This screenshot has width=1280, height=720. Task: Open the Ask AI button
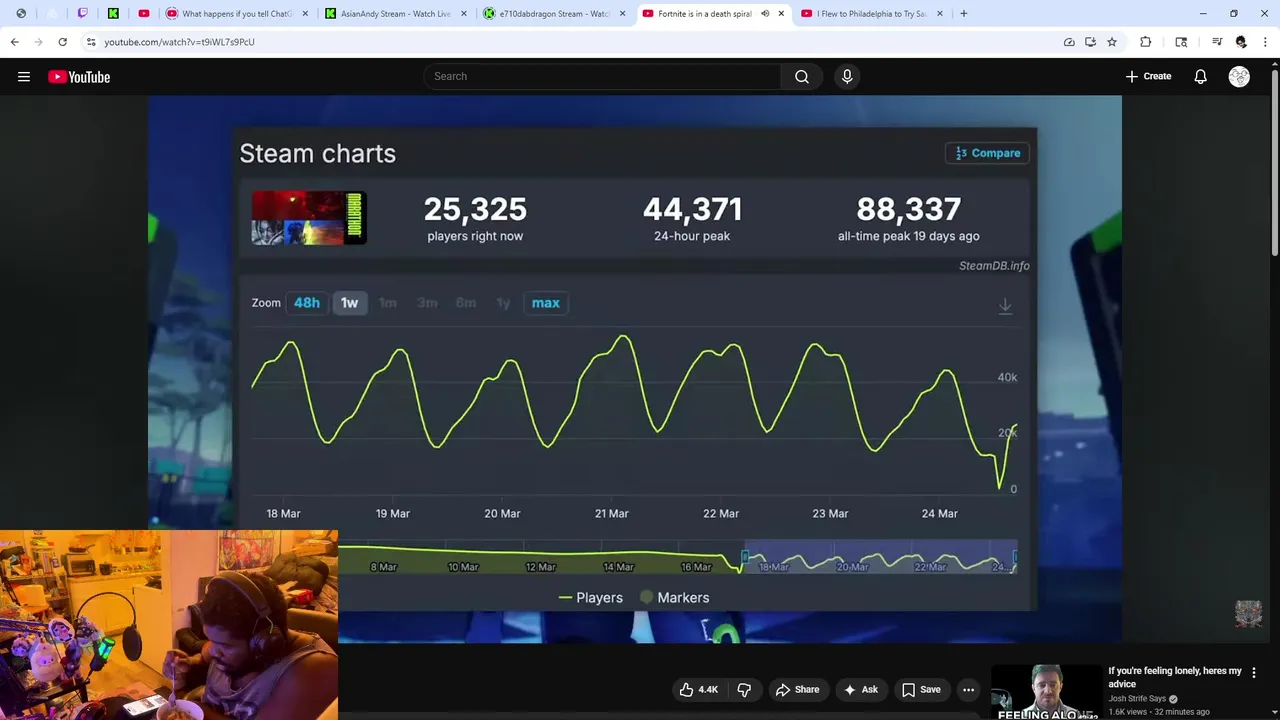(860, 689)
